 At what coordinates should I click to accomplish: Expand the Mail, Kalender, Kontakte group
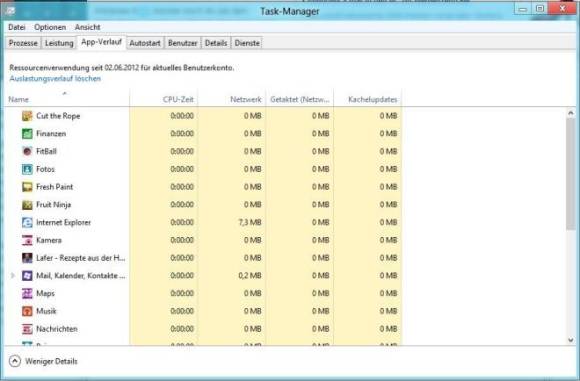13,276
